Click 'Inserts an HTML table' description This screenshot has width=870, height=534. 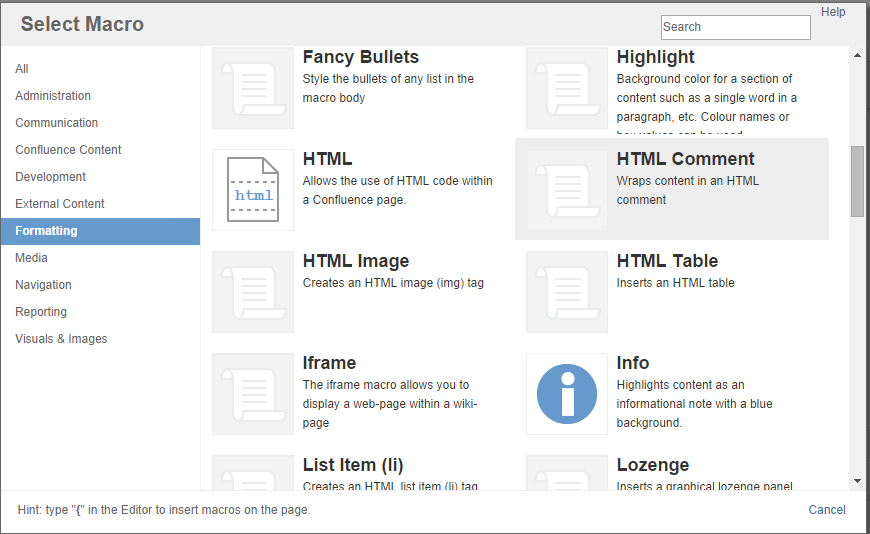675,283
